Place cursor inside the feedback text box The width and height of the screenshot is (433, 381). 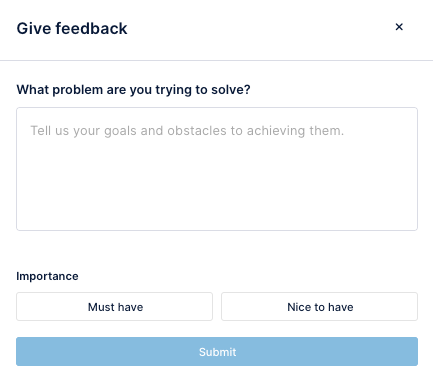[x=217, y=169]
